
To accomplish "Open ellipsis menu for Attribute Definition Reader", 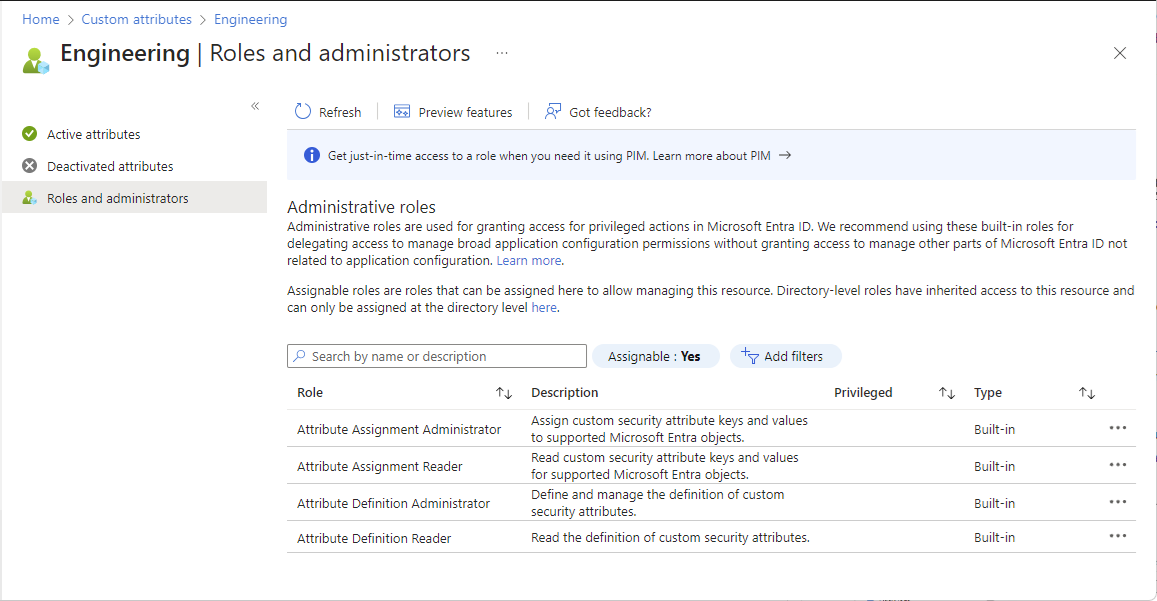I will [1117, 537].
